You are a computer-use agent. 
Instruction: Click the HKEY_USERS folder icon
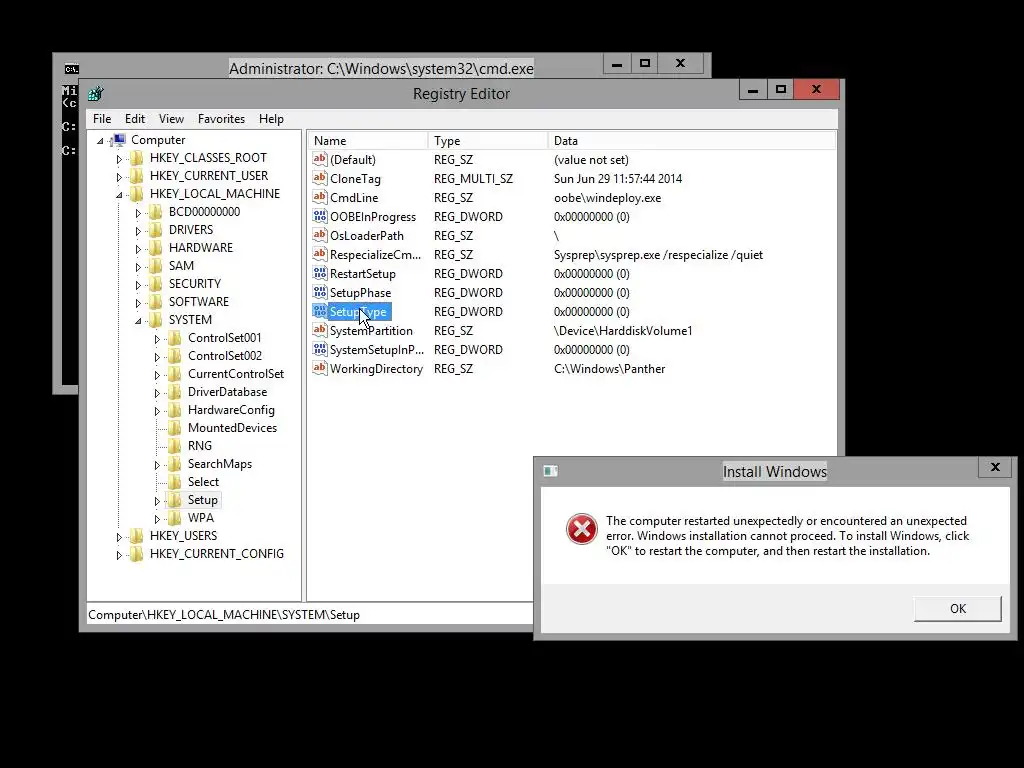137,536
